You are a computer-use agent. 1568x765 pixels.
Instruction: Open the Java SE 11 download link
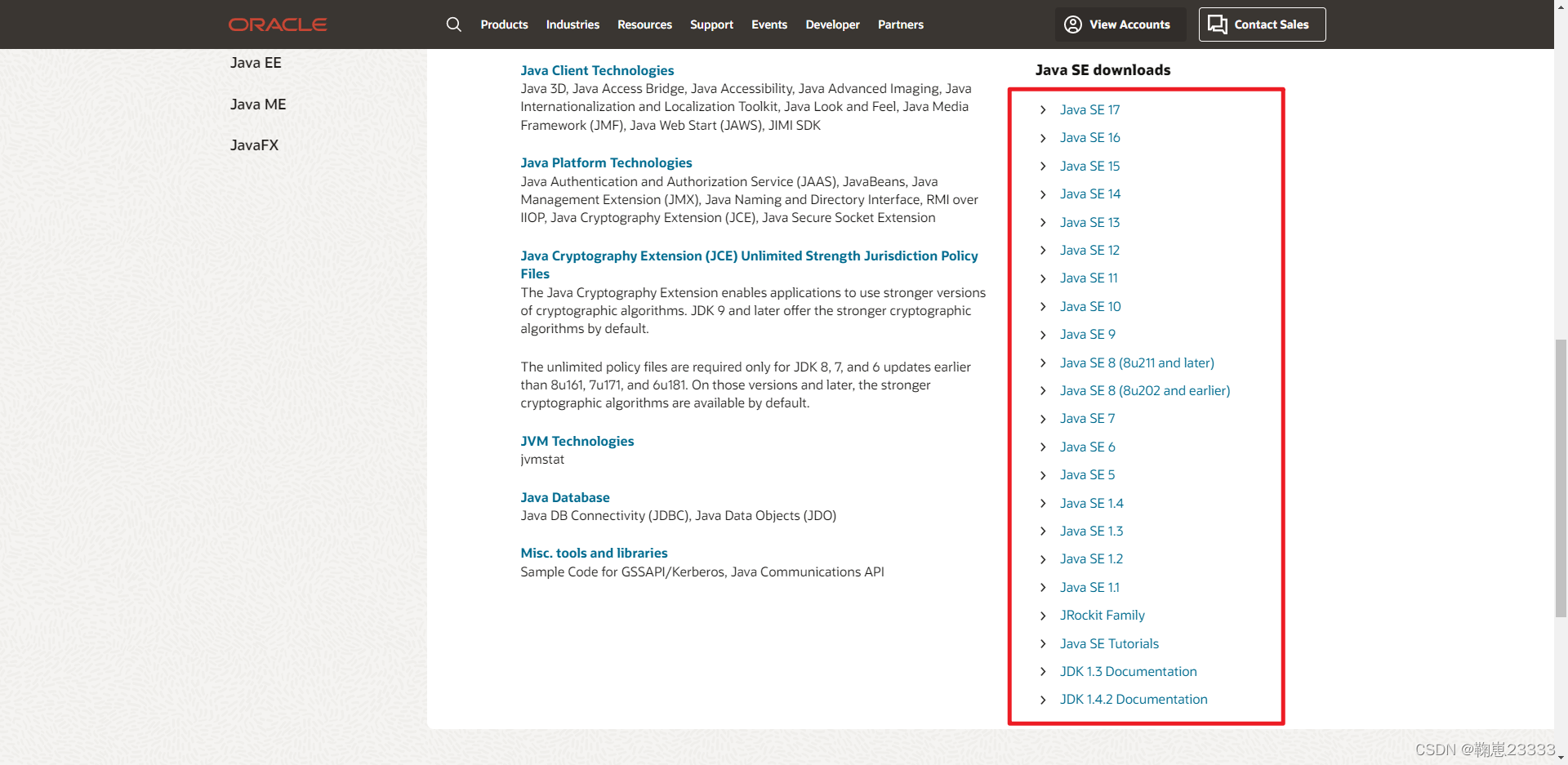click(x=1089, y=278)
